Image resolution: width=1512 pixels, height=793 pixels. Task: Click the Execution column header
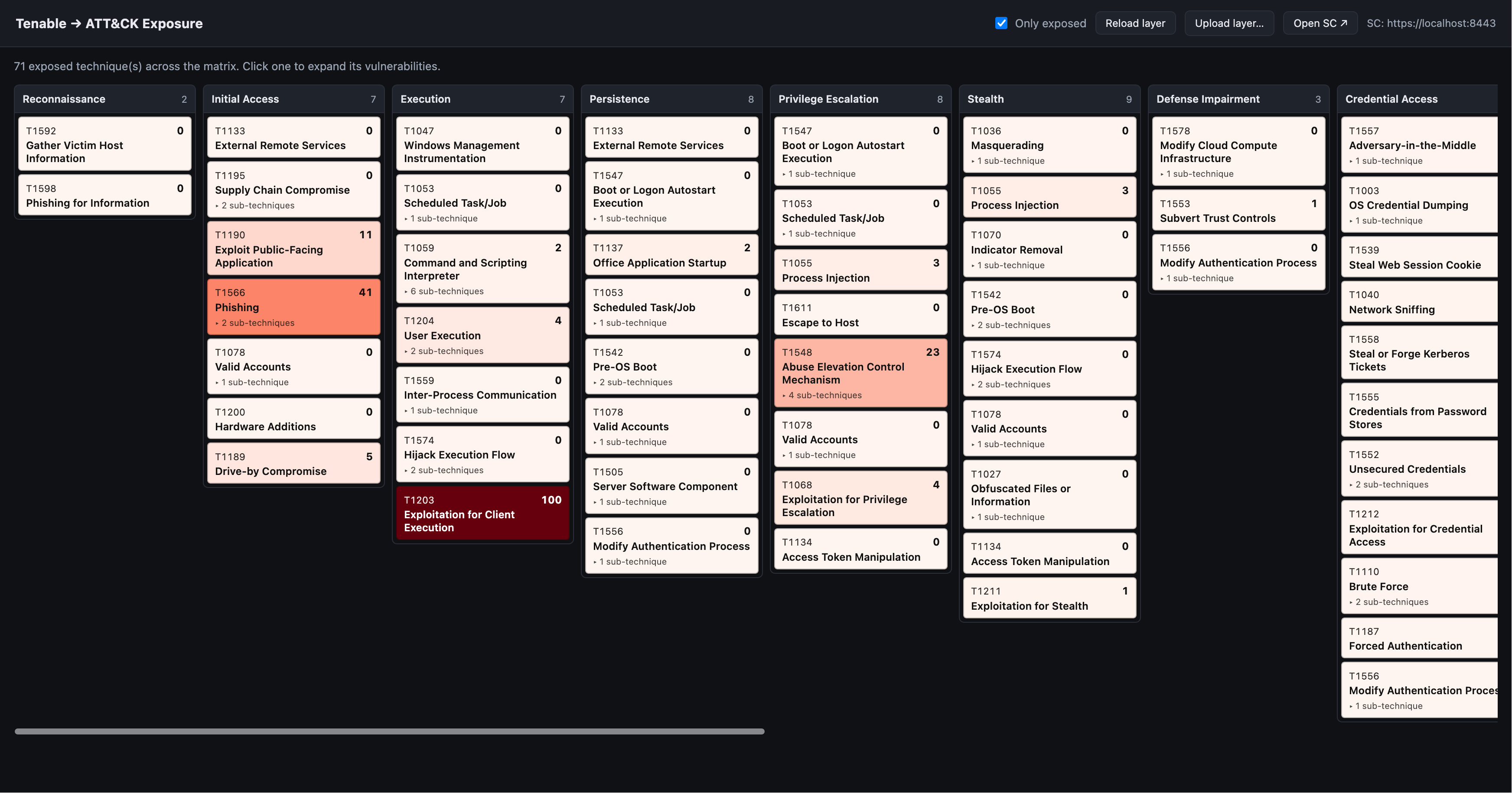[x=482, y=99]
